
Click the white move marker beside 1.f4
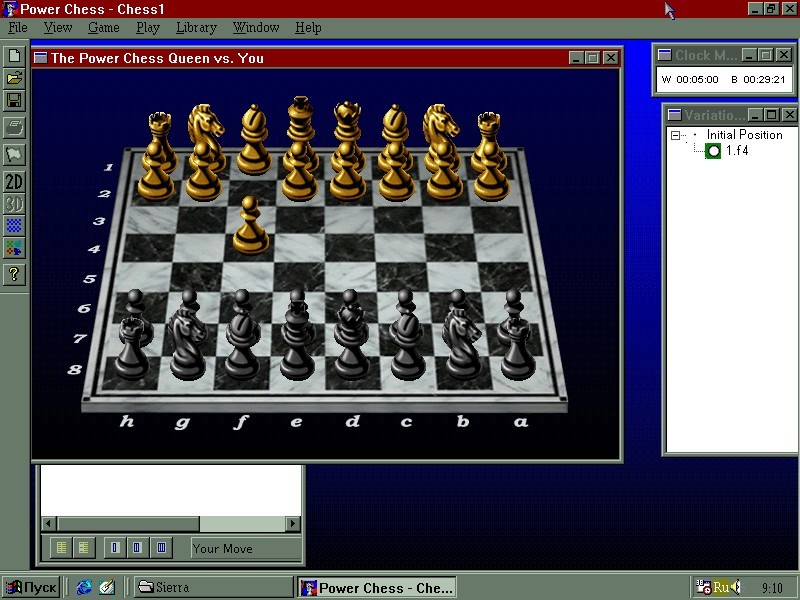point(713,151)
